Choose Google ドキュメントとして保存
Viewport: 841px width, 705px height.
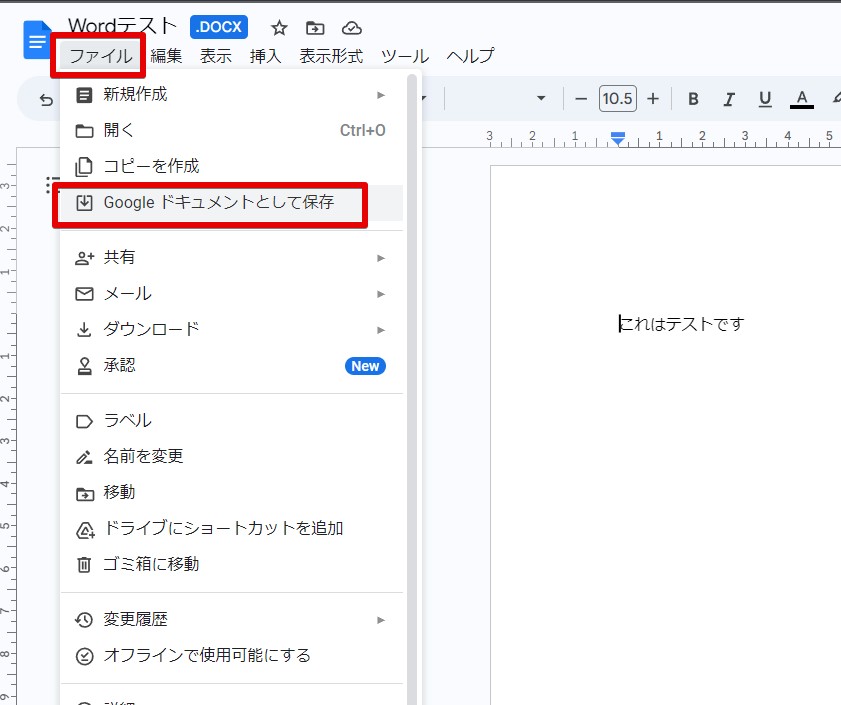click(231, 203)
